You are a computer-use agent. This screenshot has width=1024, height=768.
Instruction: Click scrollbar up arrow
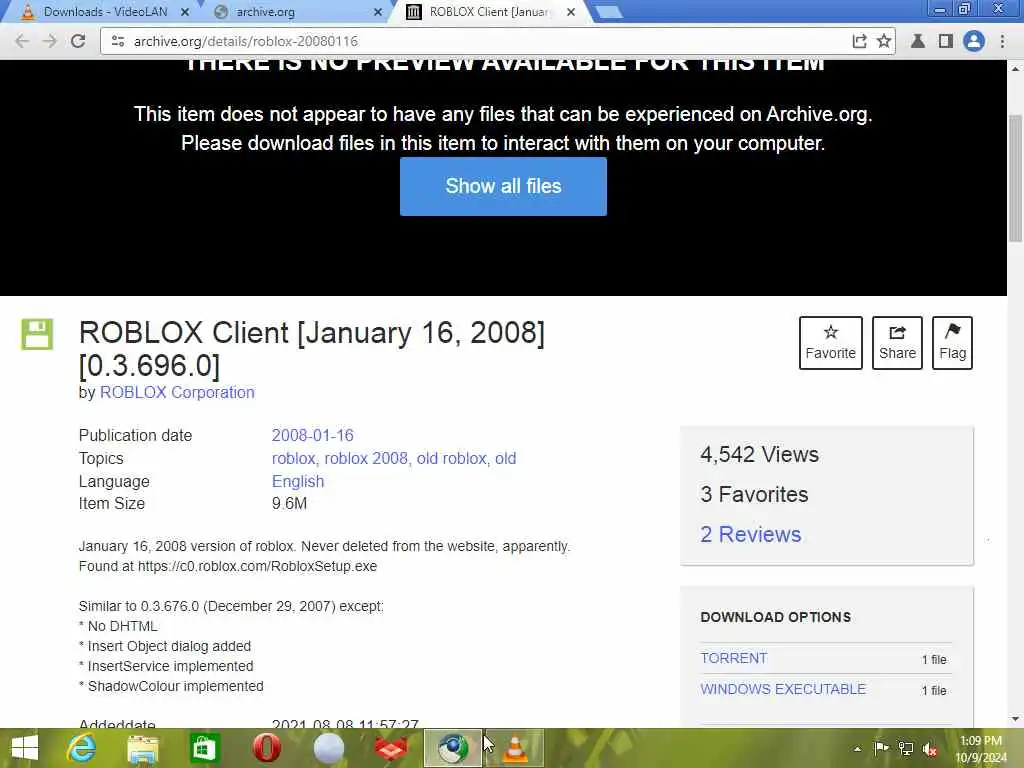tap(1015, 68)
